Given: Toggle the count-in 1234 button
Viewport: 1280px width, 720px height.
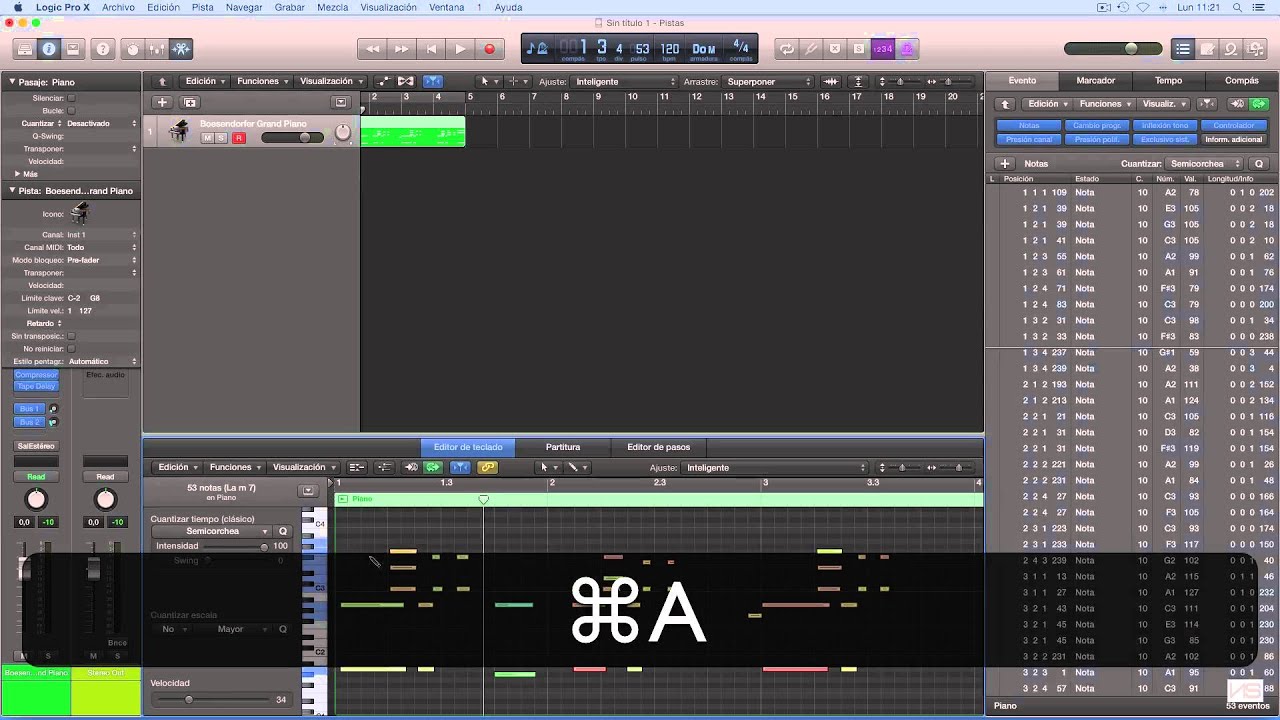Looking at the screenshot, I should pyautogui.click(x=882, y=48).
